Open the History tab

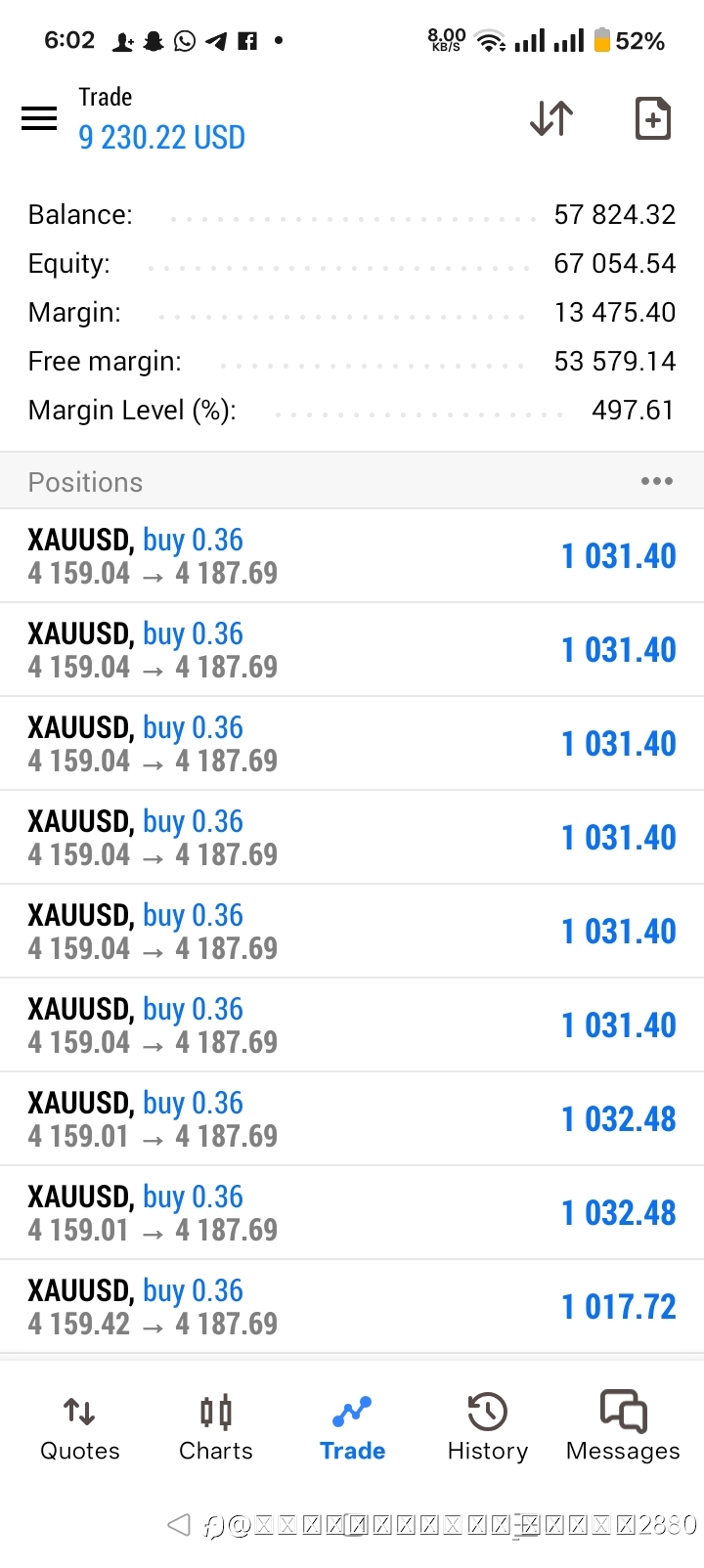(x=487, y=1427)
